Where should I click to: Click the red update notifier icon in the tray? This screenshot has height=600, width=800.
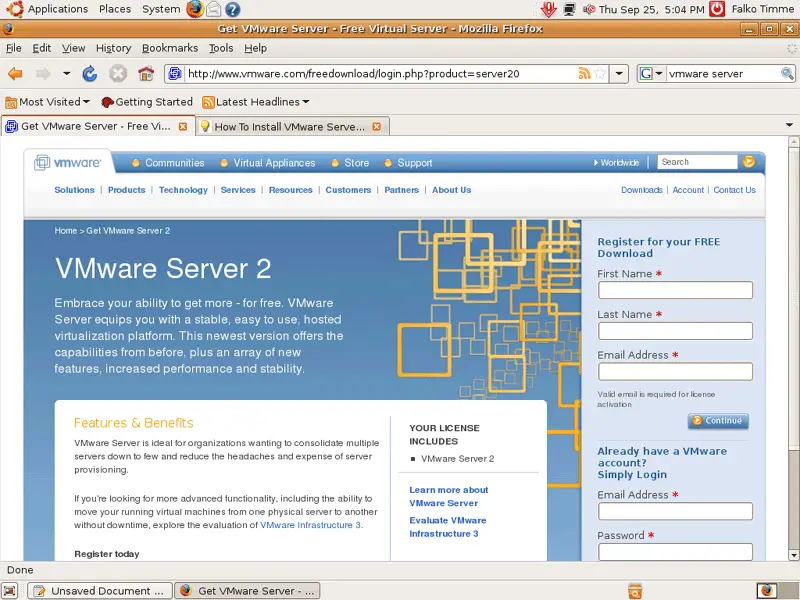pos(549,9)
